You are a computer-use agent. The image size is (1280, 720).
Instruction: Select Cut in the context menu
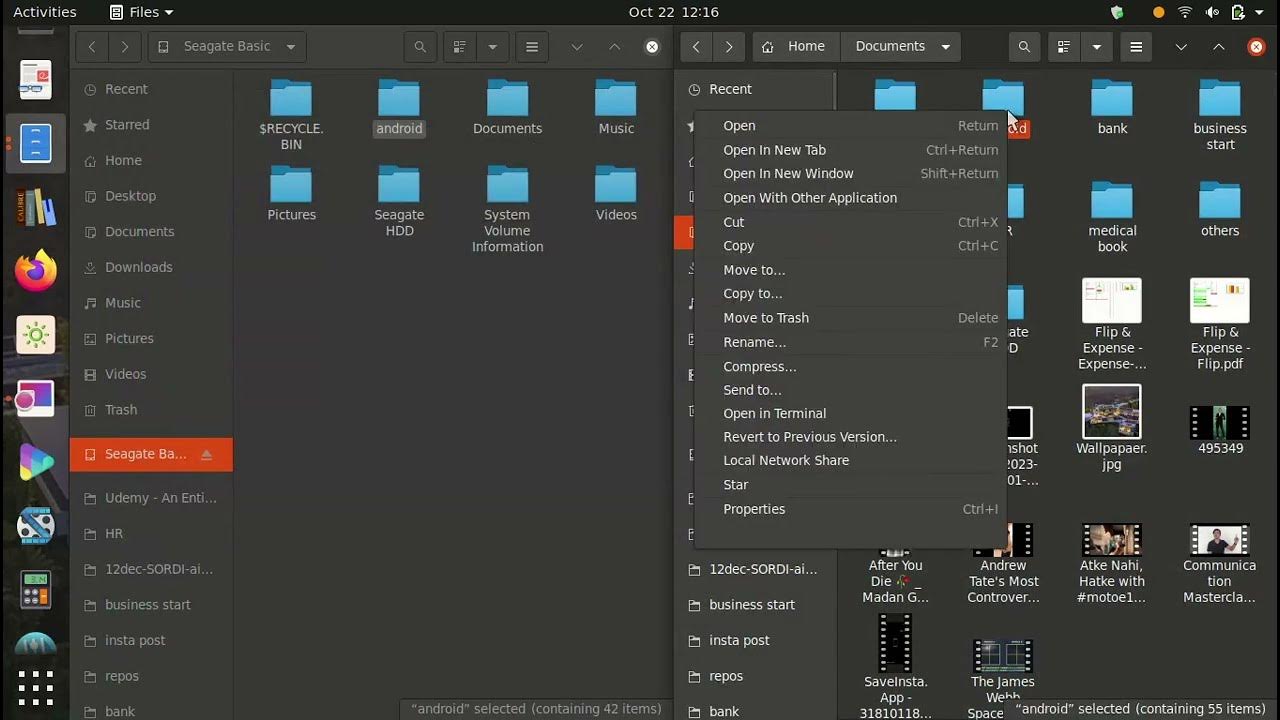coord(850,222)
